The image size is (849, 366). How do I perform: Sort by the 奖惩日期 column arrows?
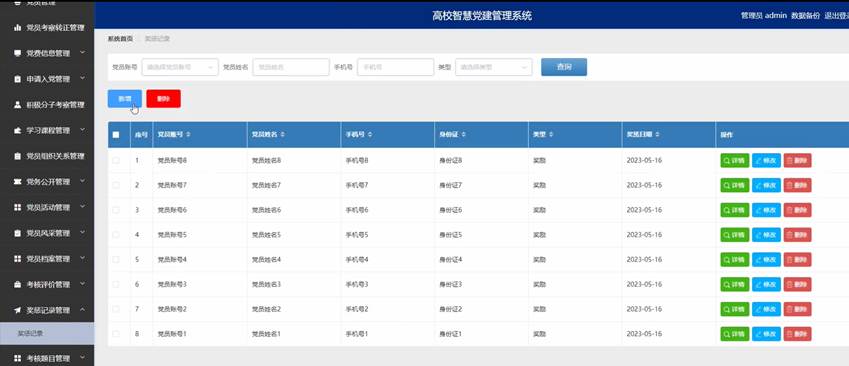658,134
